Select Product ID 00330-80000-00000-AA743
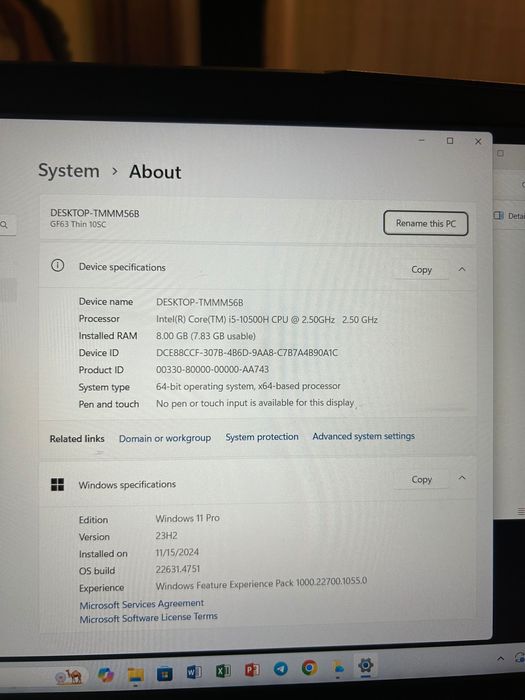 pyautogui.click(x=212, y=370)
